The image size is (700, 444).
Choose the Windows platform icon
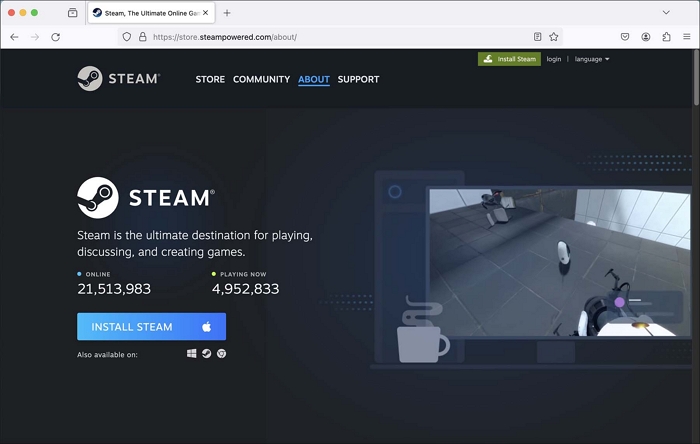(x=192, y=354)
